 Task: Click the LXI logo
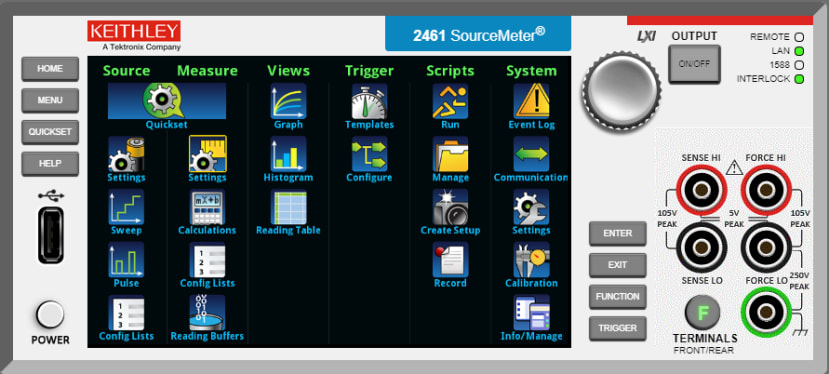pyautogui.click(x=646, y=37)
